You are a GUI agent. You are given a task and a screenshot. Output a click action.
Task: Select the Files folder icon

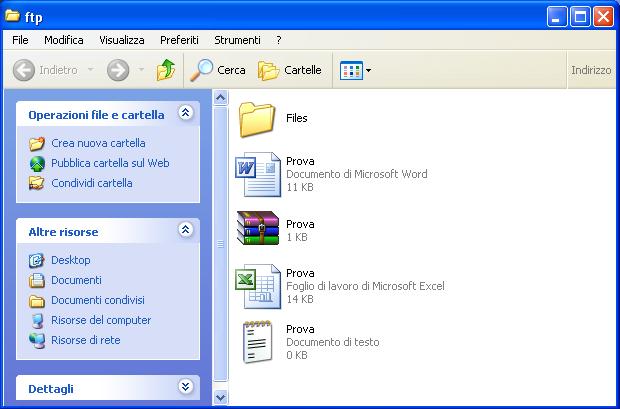tap(257, 119)
